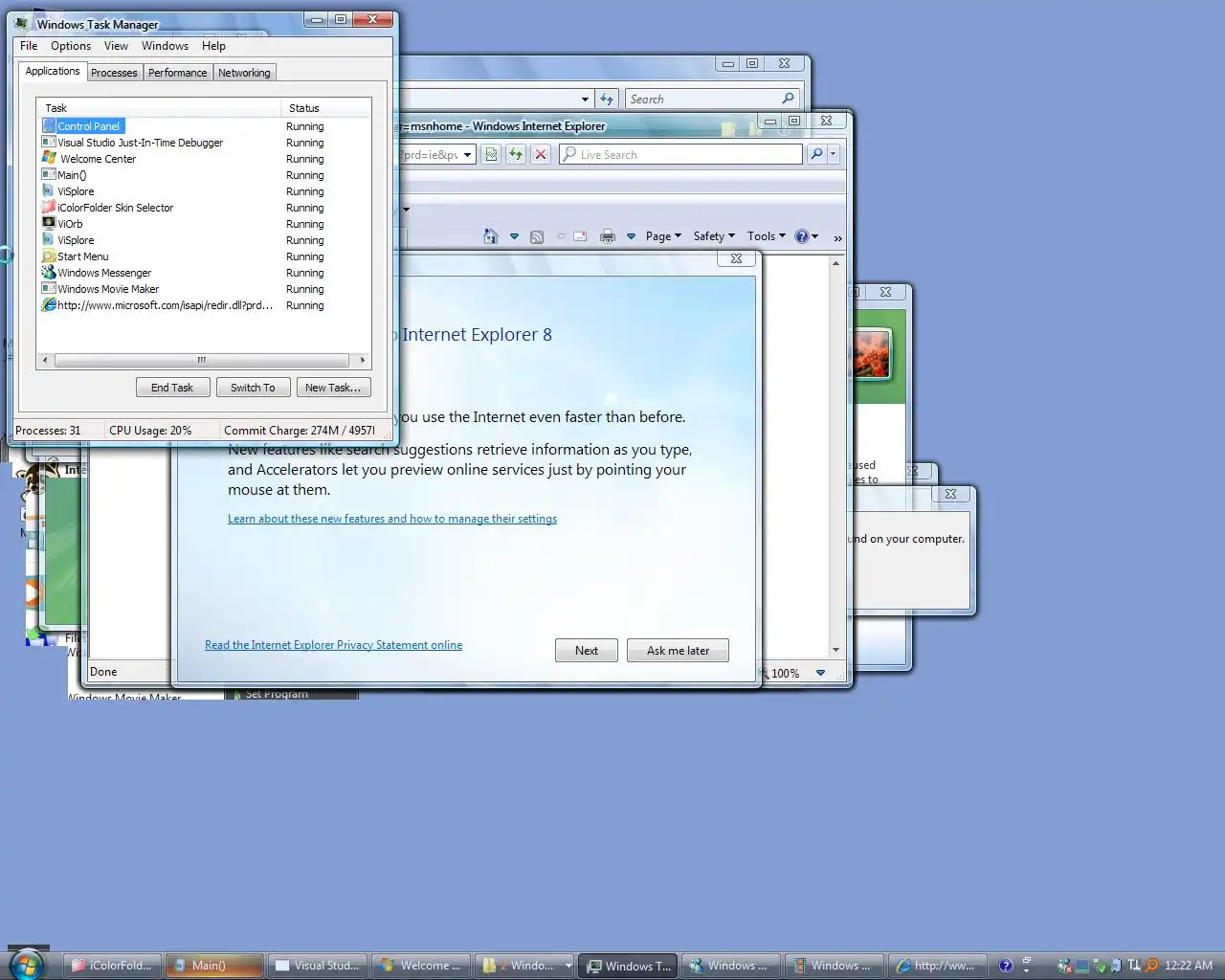The height and width of the screenshot is (980, 1225).
Task: Open the Options menu in Task Manager
Action: coord(71,46)
